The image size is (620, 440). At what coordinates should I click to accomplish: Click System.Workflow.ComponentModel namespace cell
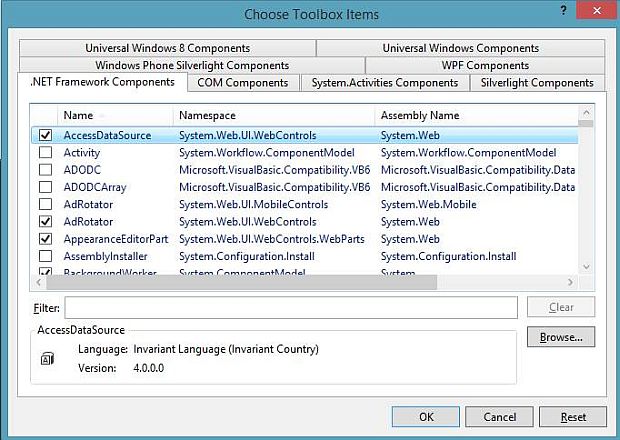pos(267,153)
